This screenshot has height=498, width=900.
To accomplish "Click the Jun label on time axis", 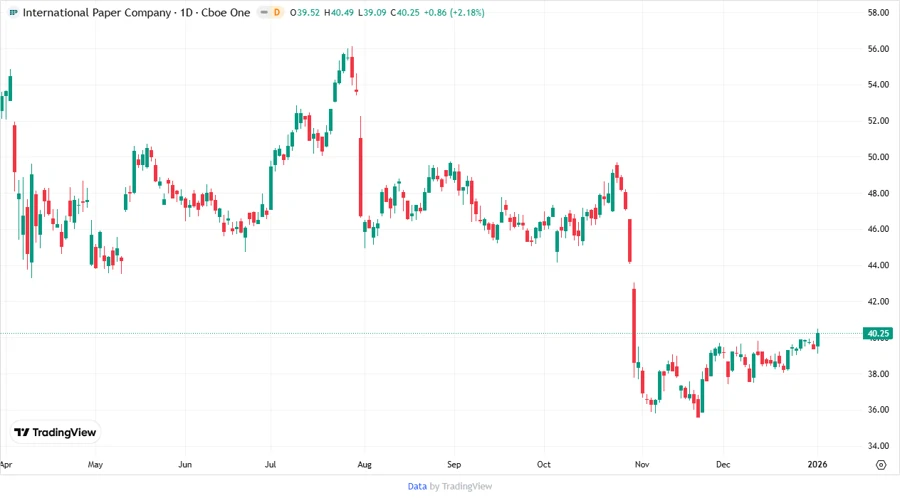I will (x=185, y=464).
